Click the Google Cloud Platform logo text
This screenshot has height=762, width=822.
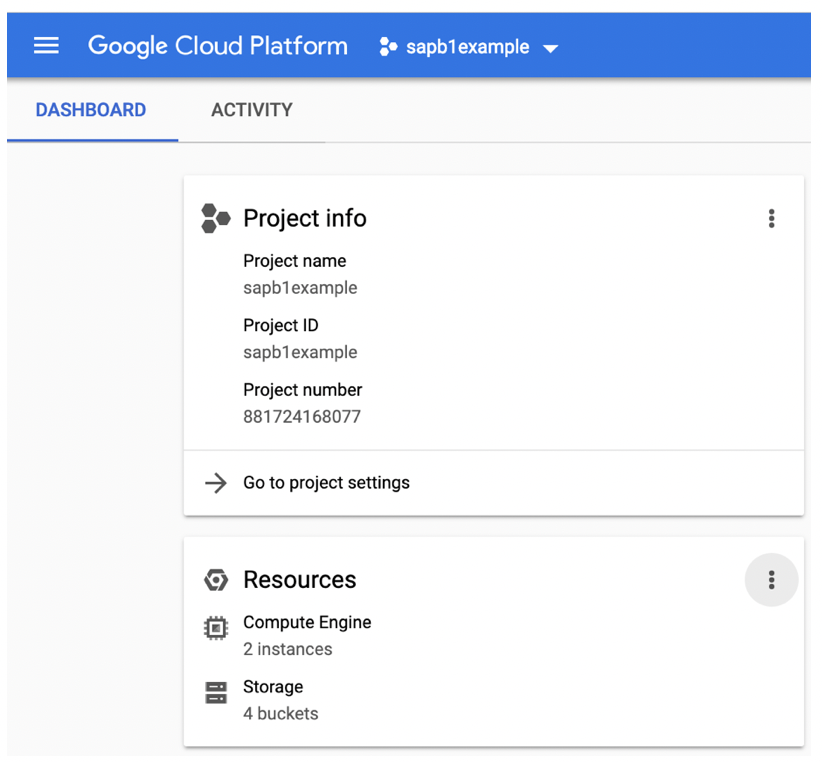coord(218,46)
